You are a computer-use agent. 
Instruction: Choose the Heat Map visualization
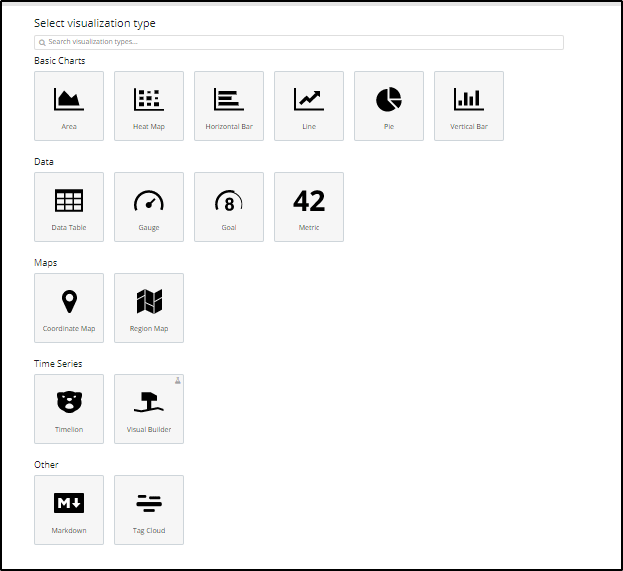coord(149,106)
